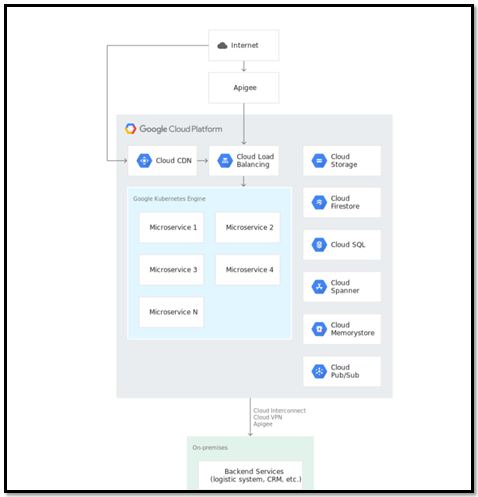This screenshot has height=497, width=478.
Task: Click the Cloud Storage icon
Action: coord(319,161)
